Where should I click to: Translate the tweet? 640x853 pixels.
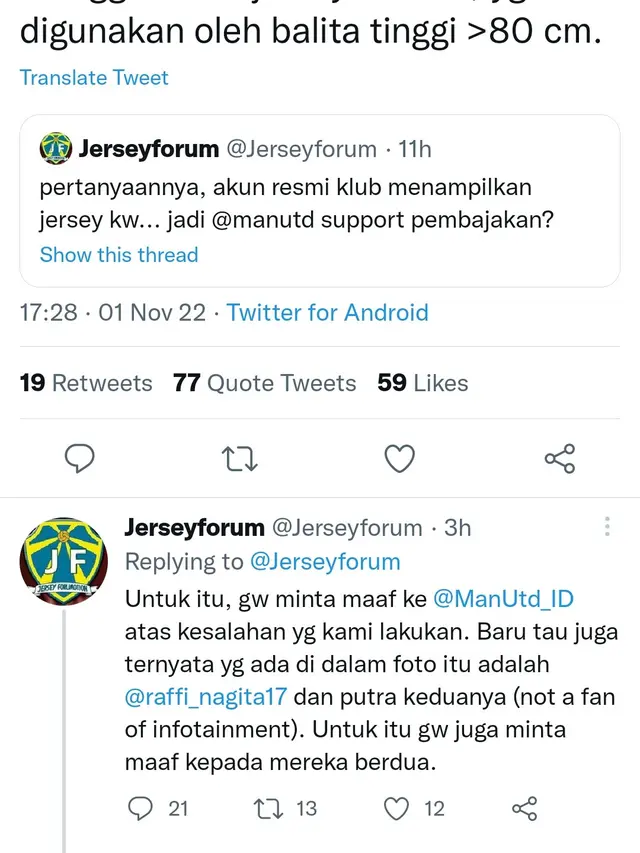pyautogui.click(x=93, y=77)
